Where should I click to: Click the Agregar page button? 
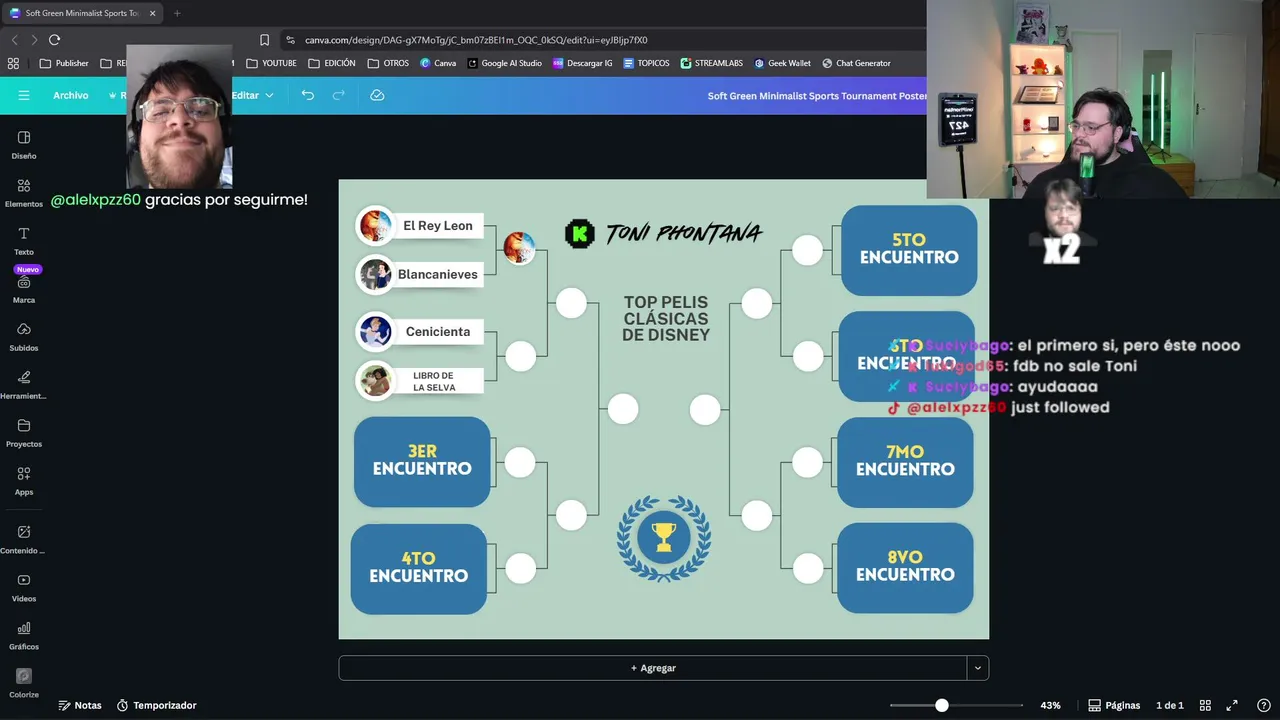coord(653,668)
